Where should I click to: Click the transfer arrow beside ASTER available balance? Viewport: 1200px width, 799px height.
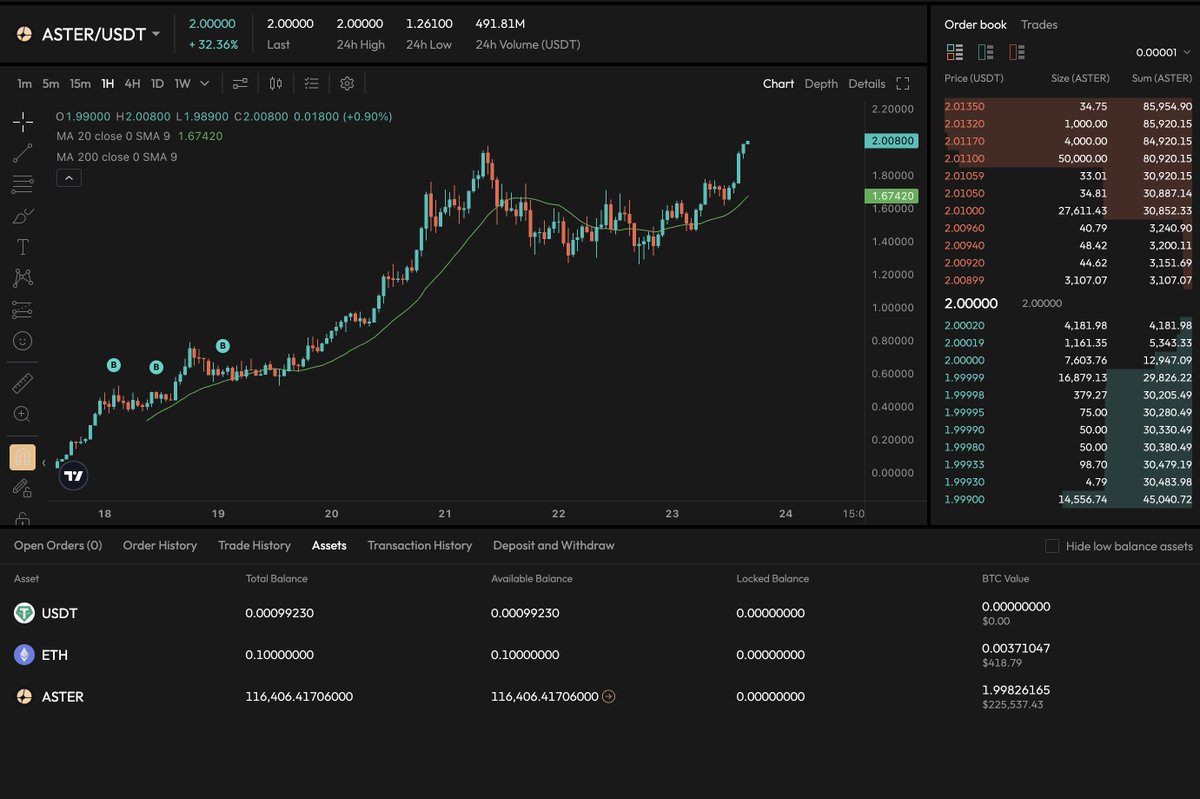click(x=609, y=696)
